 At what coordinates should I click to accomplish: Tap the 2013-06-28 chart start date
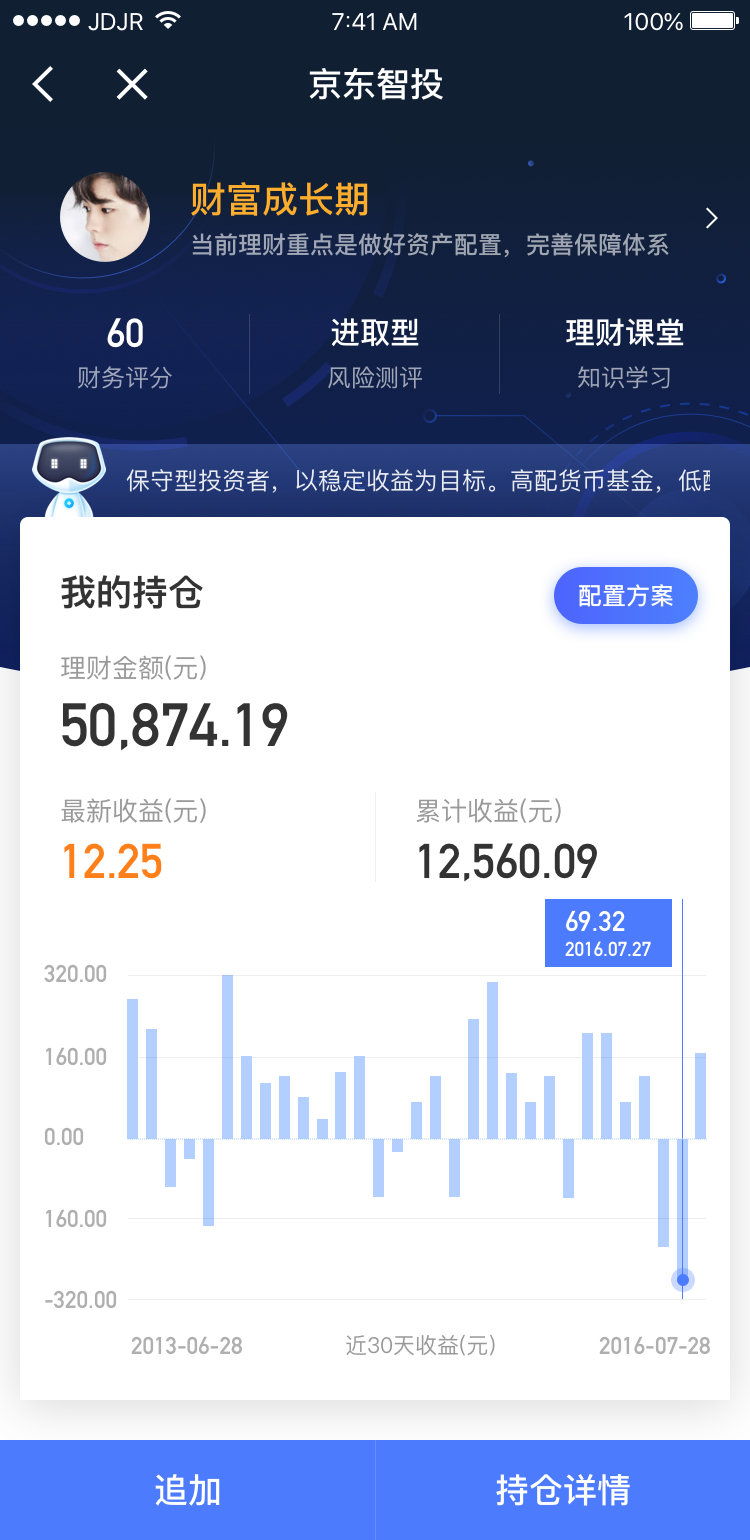[x=187, y=1346]
